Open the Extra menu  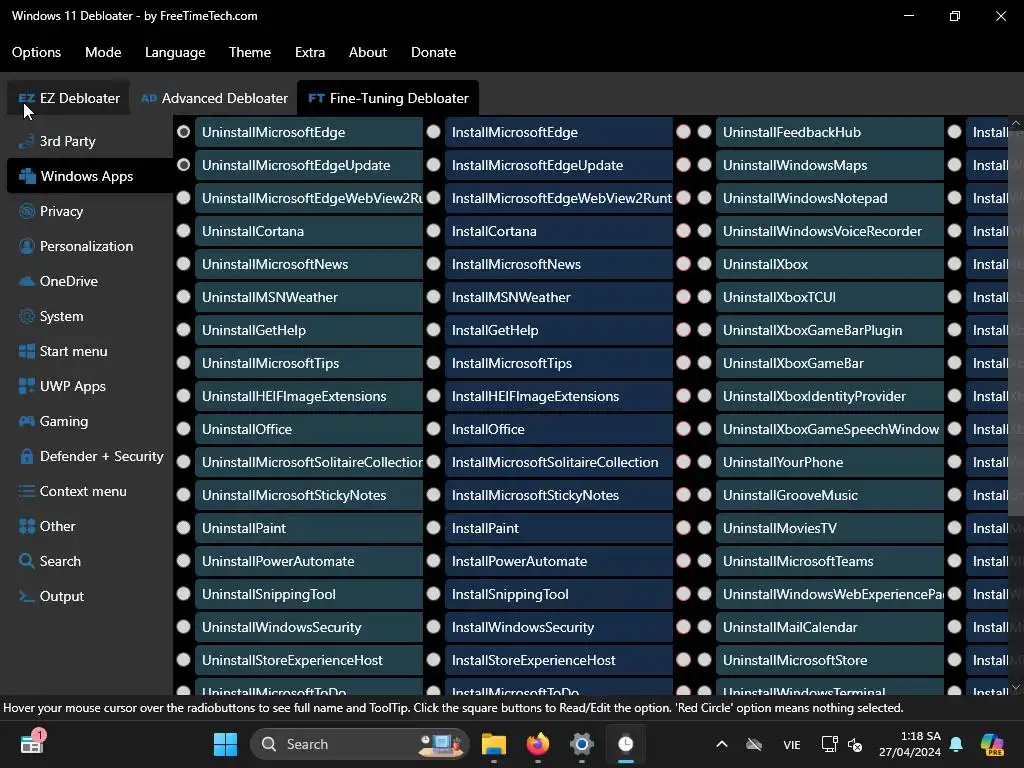click(310, 52)
